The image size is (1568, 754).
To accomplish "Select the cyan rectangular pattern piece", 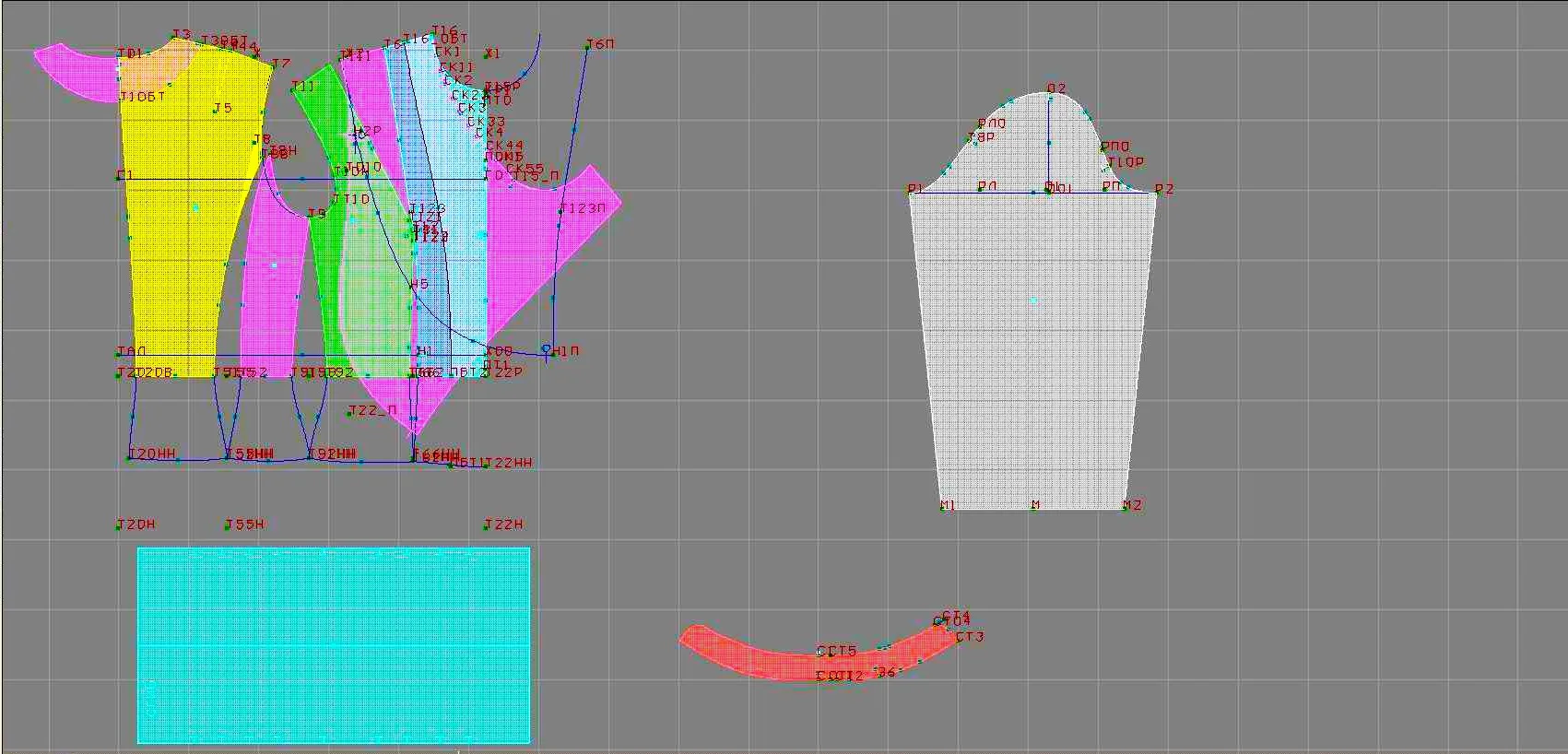I will [334, 645].
